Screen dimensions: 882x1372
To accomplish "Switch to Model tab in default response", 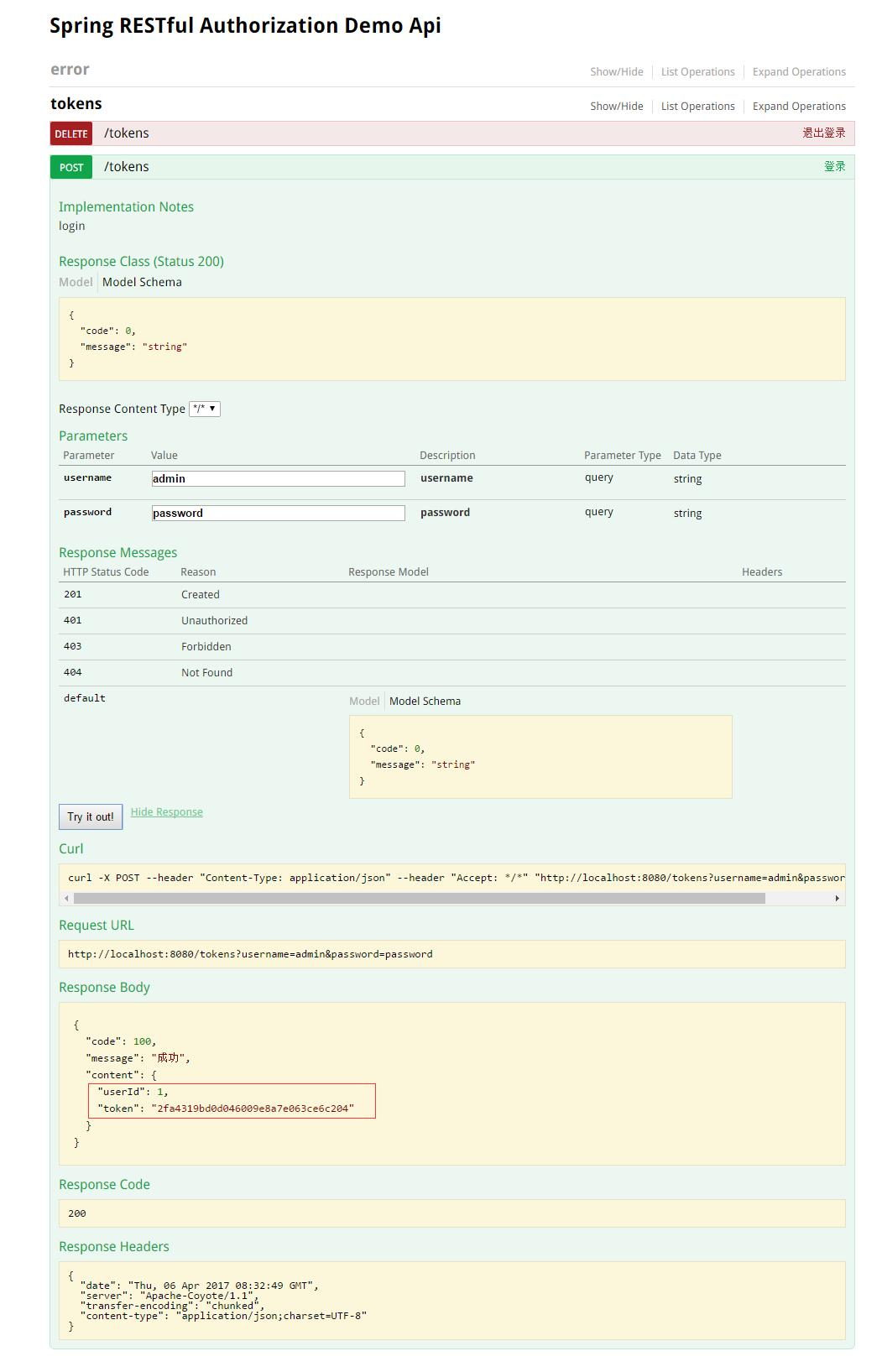I will [364, 701].
